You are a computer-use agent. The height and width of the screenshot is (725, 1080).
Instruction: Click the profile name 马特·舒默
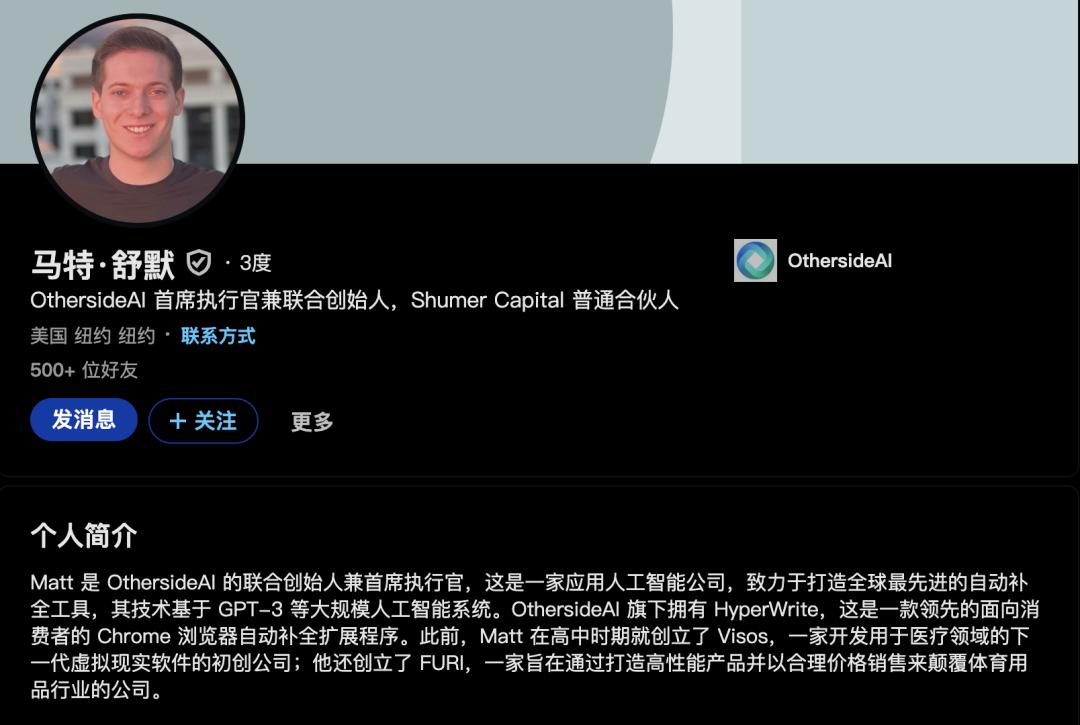[103, 264]
